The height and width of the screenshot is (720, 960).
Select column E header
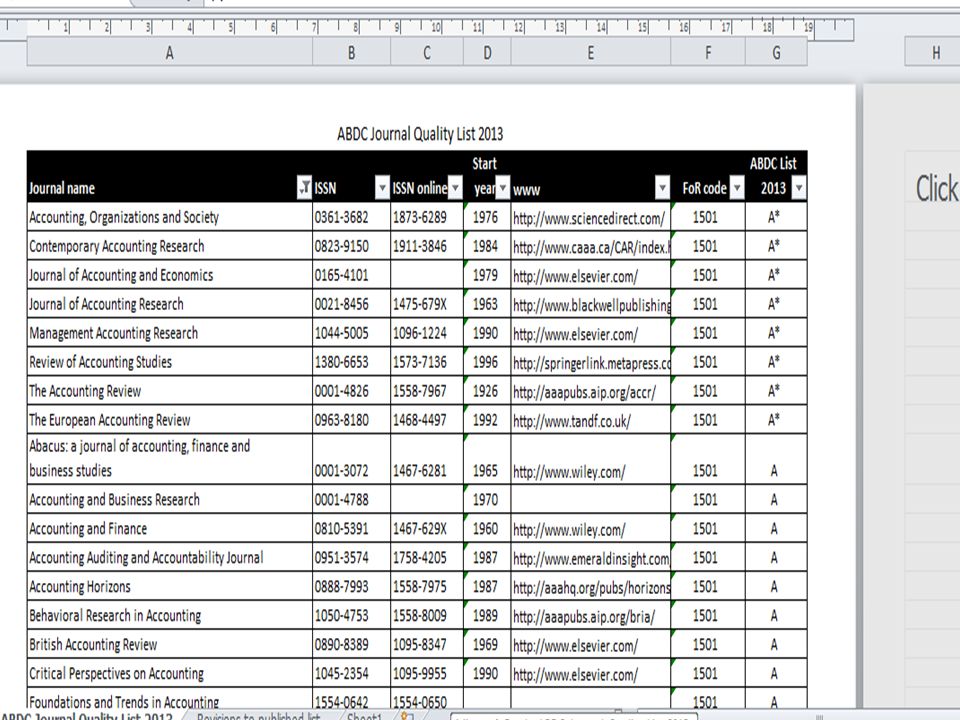coord(591,53)
